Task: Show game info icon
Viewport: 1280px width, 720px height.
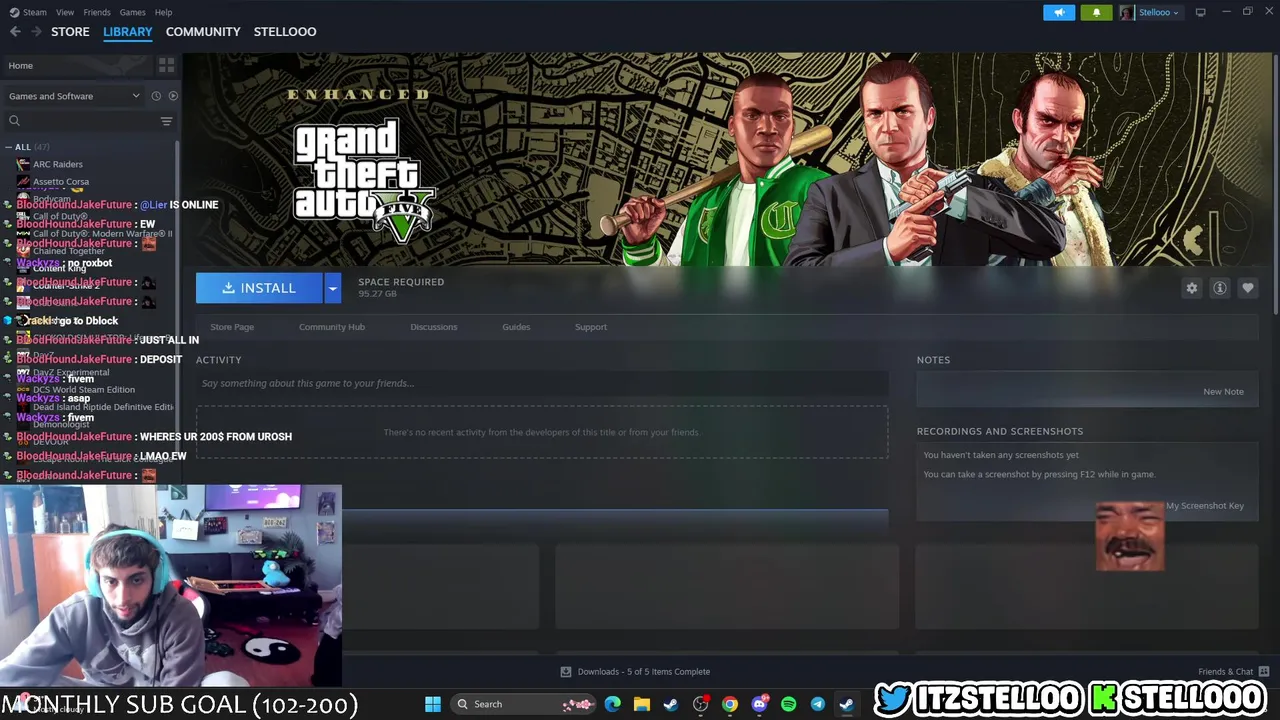Action: click(1220, 288)
